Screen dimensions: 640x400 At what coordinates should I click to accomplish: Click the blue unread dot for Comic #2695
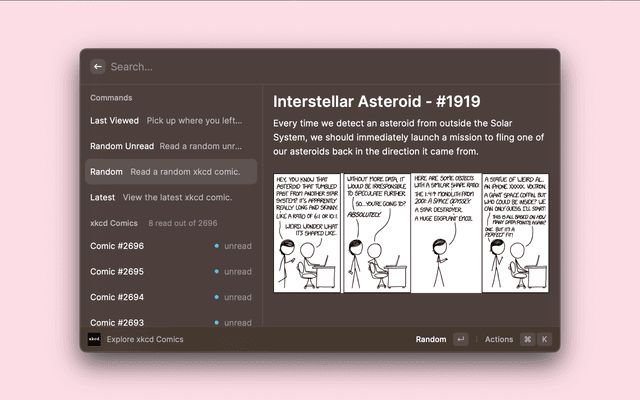pyautogui.click(x=216, y=271)
